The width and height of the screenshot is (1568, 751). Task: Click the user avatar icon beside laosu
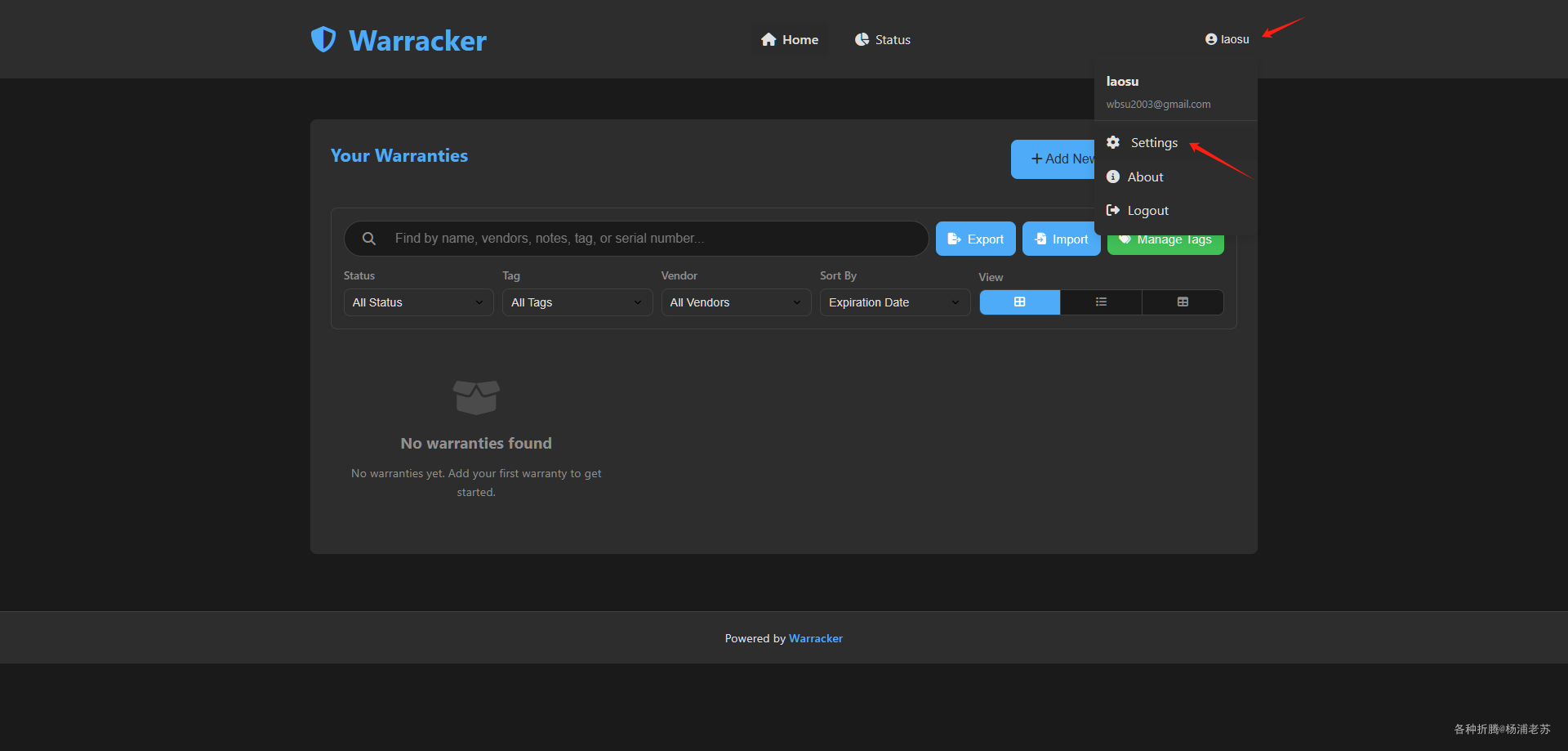(1211, 39)
